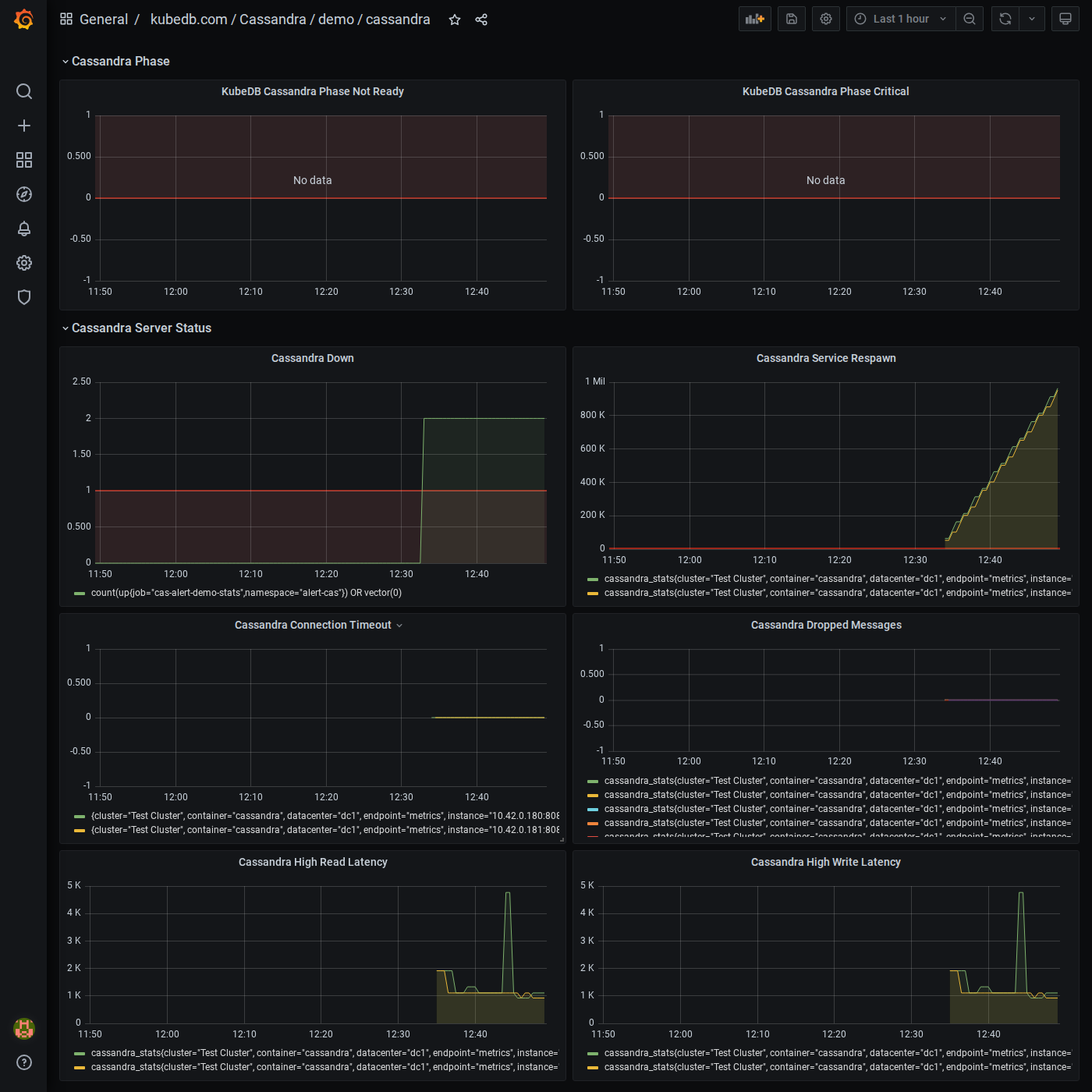The height and width of the screenshot is (1092, 1092).
Task: Click the green color swatch in Cassandra Down legend
Action: pyautogui.click(x=80, y=594)
